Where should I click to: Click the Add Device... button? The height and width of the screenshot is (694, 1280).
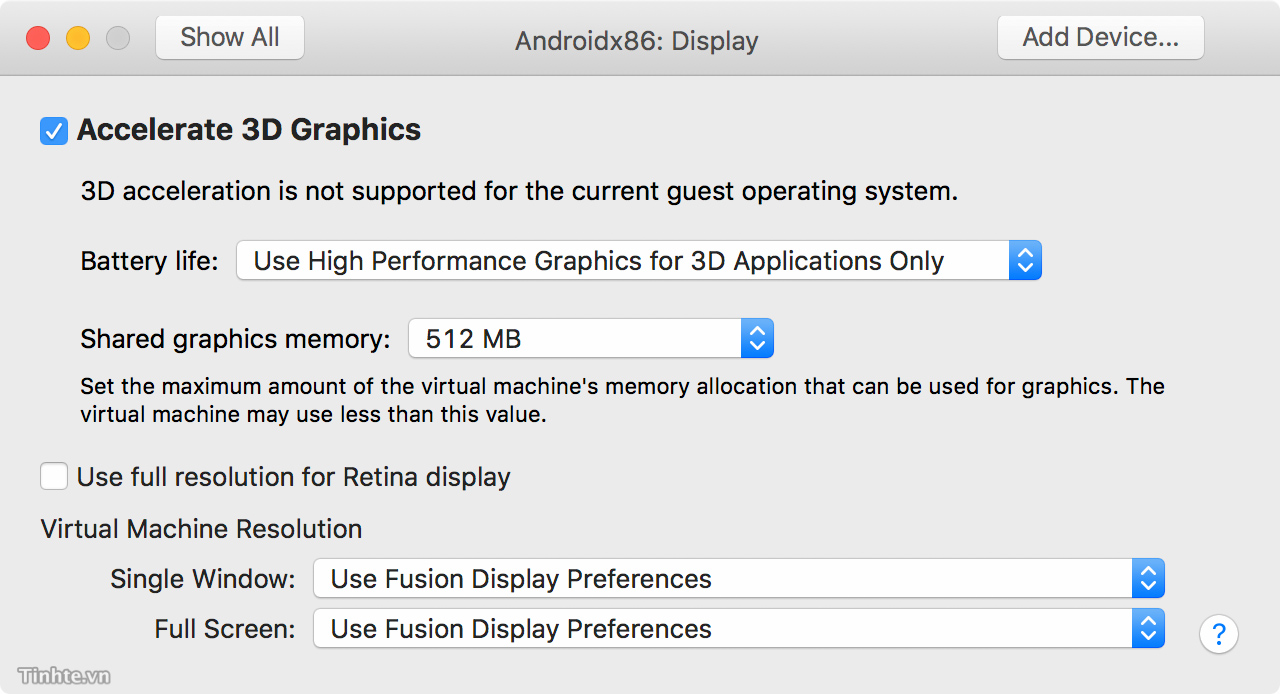tap(1101, 38)
